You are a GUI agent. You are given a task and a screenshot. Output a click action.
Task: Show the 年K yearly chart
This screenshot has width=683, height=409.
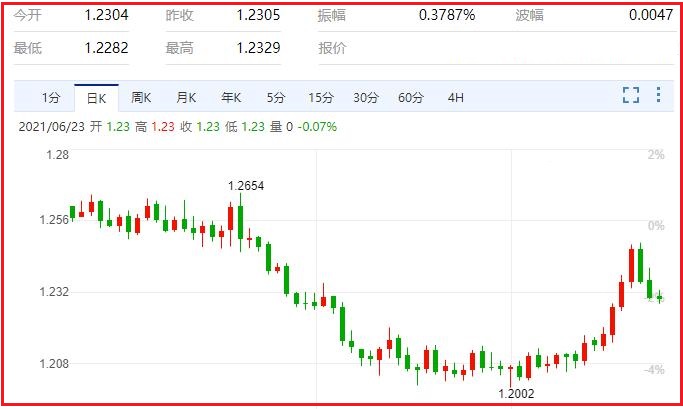click(231, 98)
